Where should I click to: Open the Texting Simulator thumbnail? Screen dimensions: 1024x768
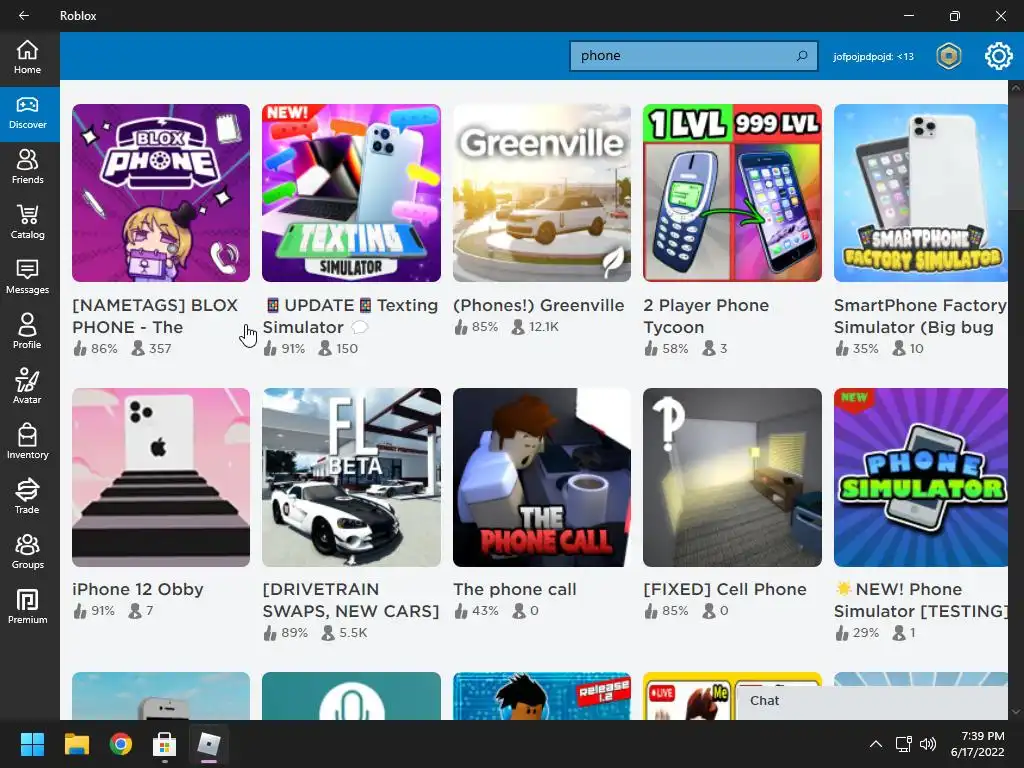tap(351, 193)
